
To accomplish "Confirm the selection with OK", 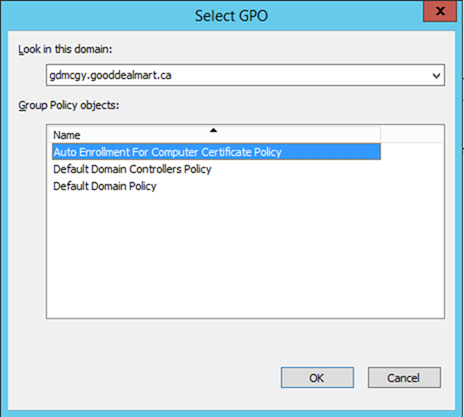I will [317, 378].
